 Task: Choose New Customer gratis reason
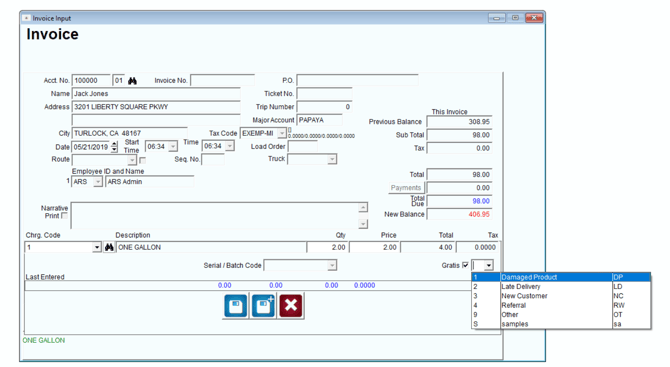(561, 296)
